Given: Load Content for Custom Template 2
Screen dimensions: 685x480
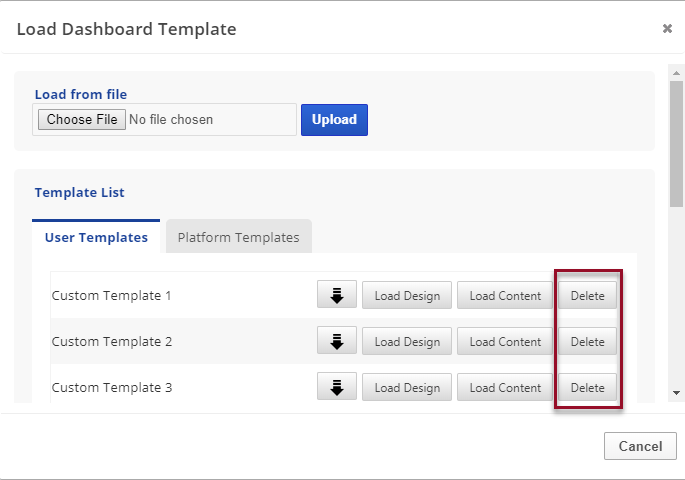Looking at the screenshot, I should [505, 342].
